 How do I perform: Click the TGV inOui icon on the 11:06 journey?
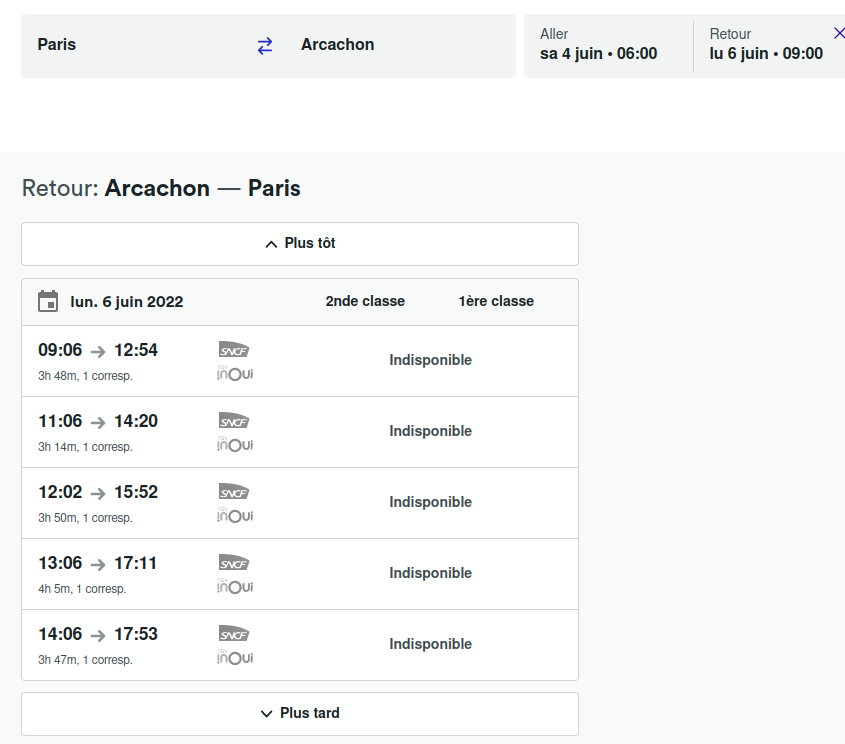click(x=234, y=444)
